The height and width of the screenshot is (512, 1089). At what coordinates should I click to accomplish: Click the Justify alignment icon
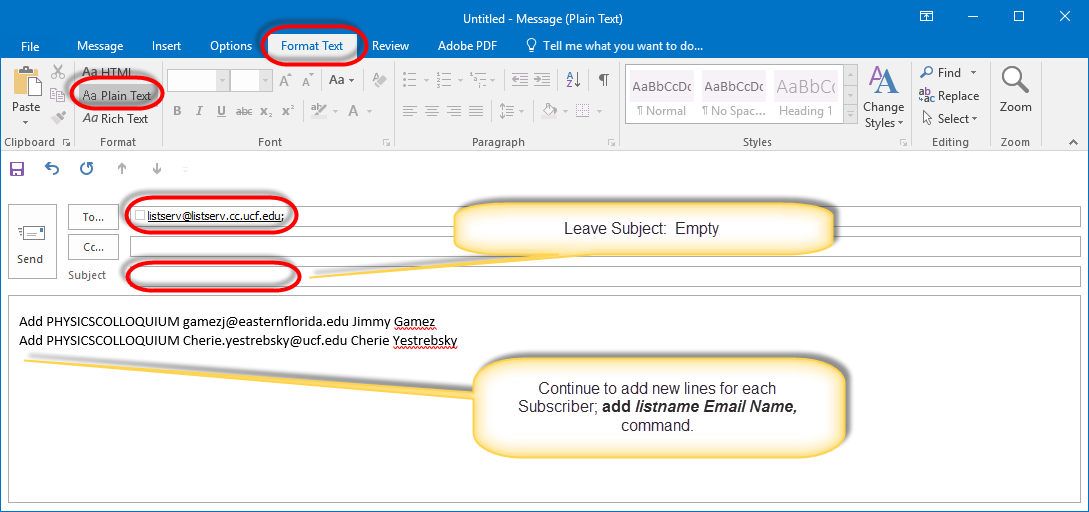coord(476,110)
